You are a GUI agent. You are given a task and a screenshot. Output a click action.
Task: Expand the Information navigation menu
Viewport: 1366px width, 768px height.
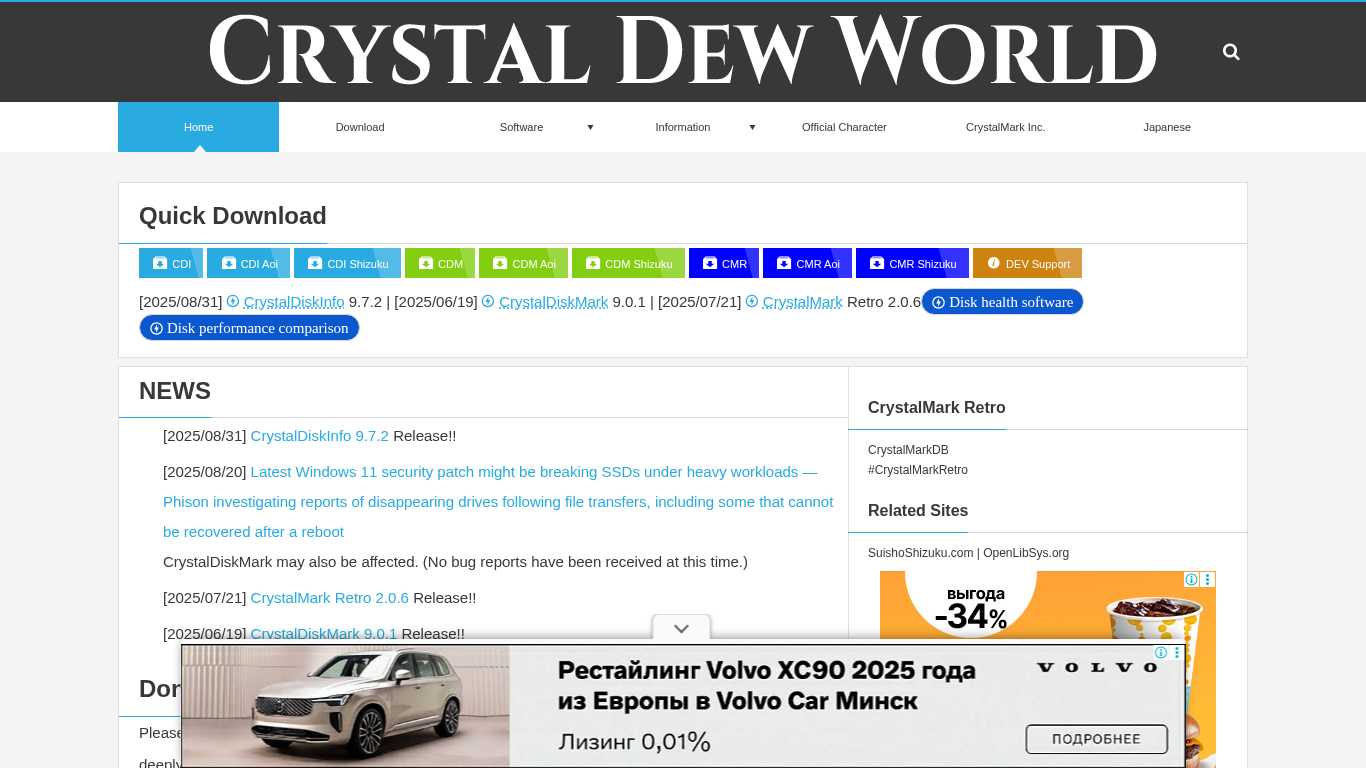pyautogui.click(x=683, y=127)
